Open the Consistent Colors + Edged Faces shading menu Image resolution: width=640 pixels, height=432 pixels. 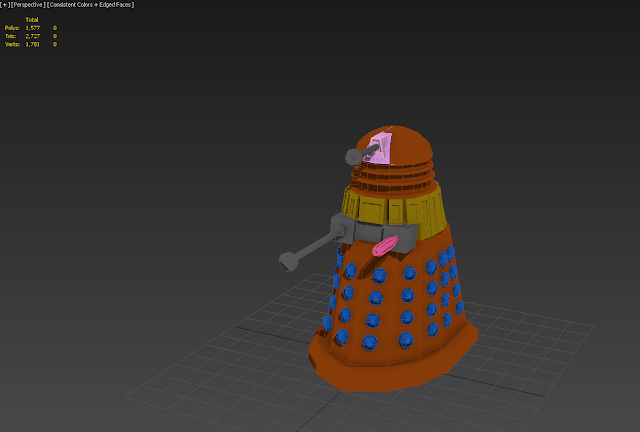point(91,5)
